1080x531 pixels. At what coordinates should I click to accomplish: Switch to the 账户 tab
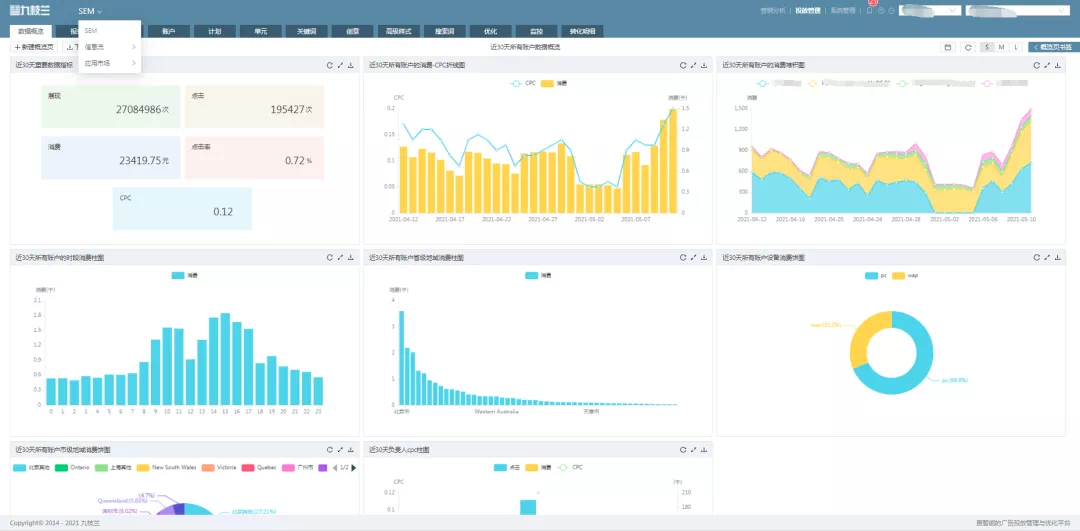(169, 31)
